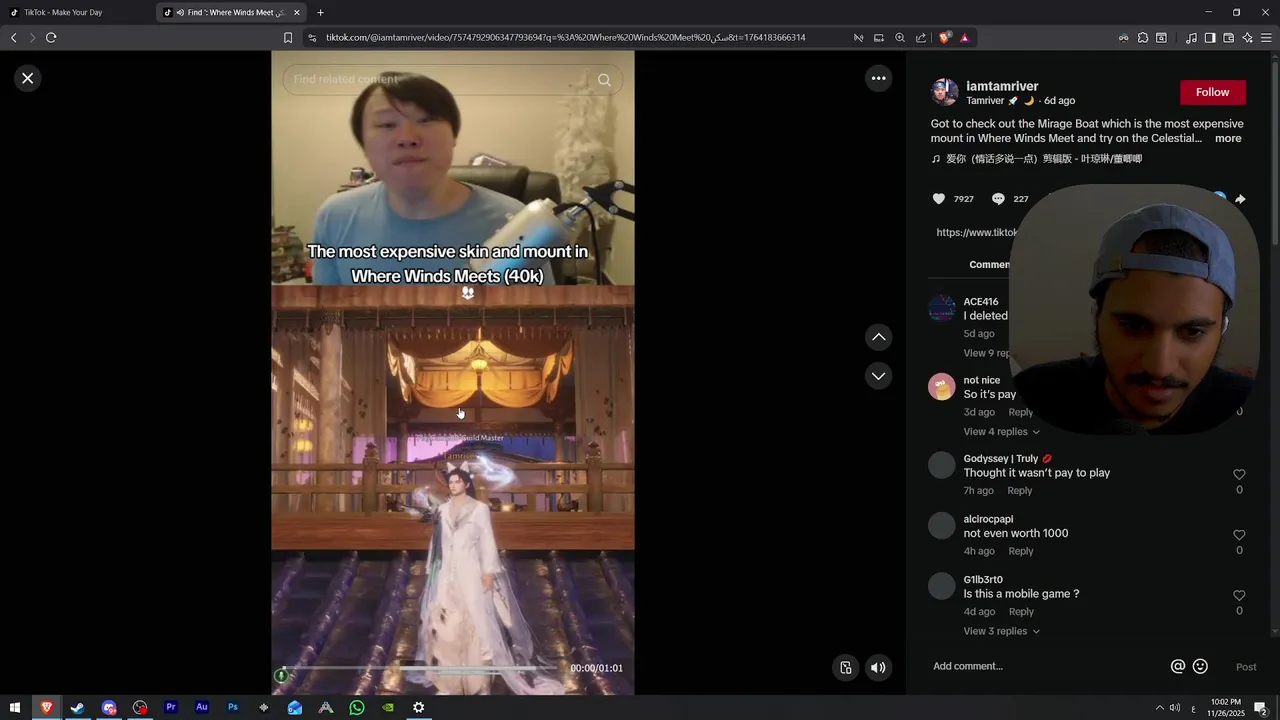Reply to alcirocpapi's comment
Image resolution: width=1280 pixels, height=720 pixels.
pos(1021,551)
